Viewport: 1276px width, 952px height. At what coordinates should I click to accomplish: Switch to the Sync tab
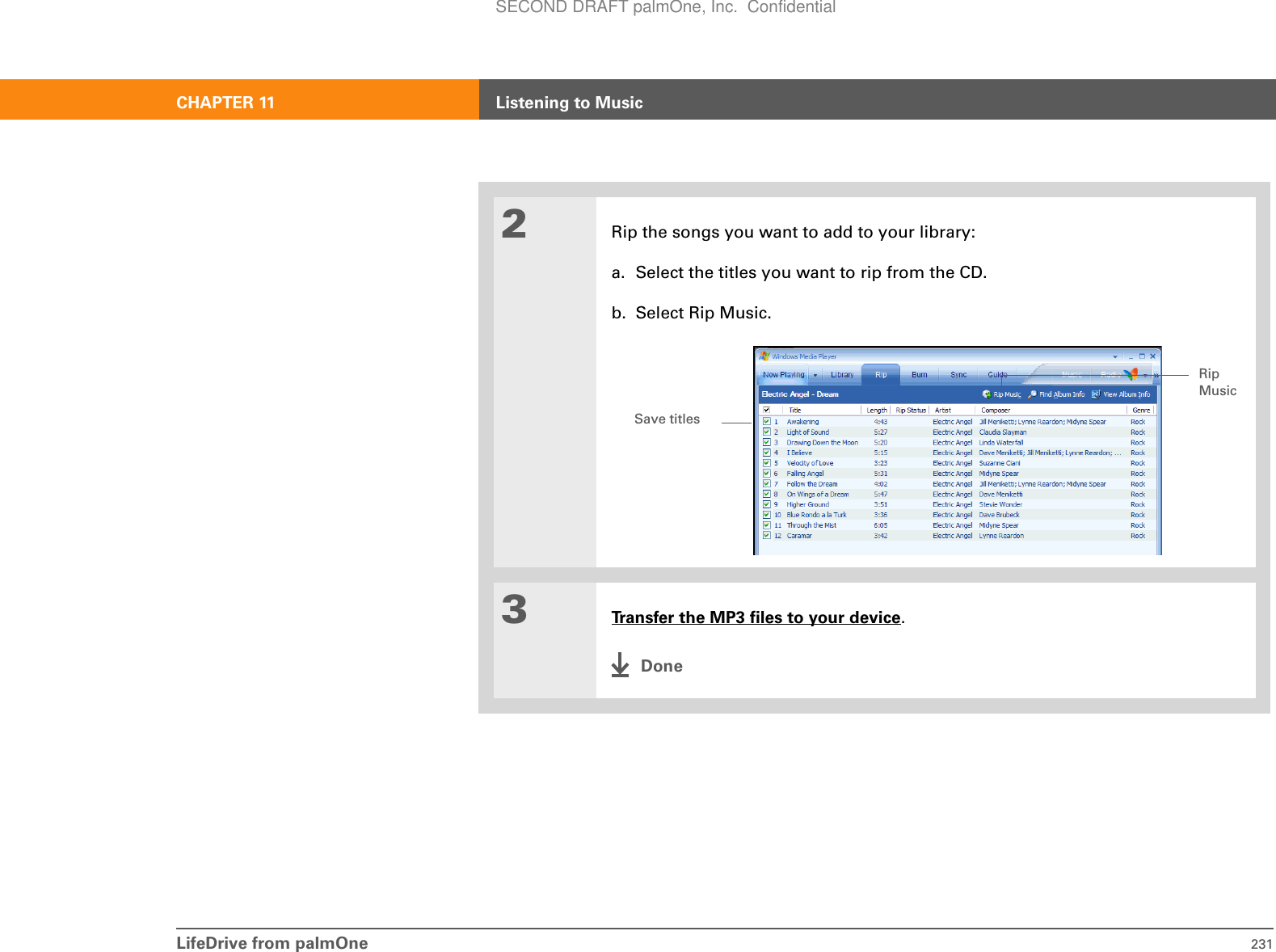(x=958, y=375)
